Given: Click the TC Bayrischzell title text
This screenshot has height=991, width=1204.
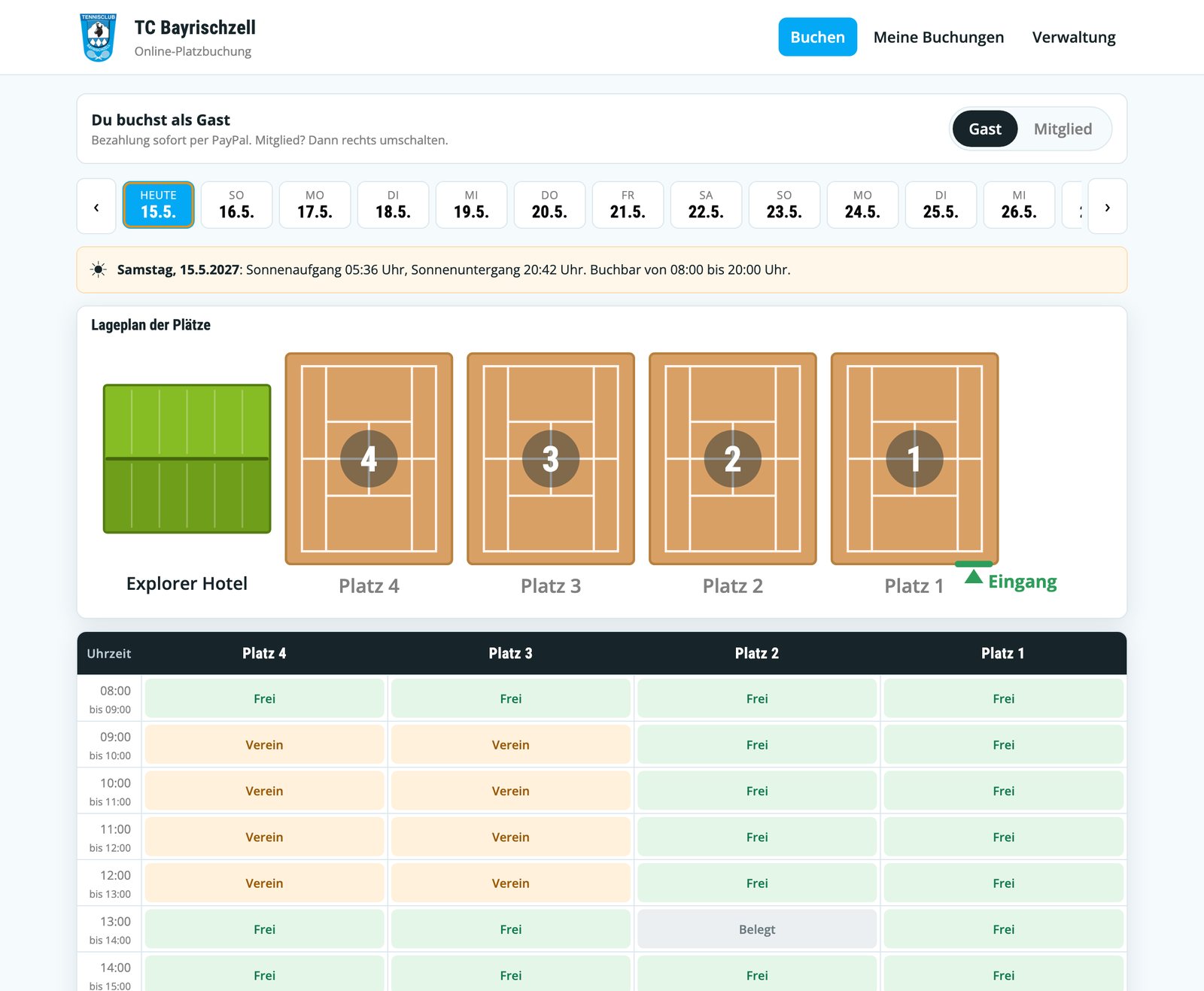Looking at the screenshot, I should pyautogui.click(x=195, y=28).
